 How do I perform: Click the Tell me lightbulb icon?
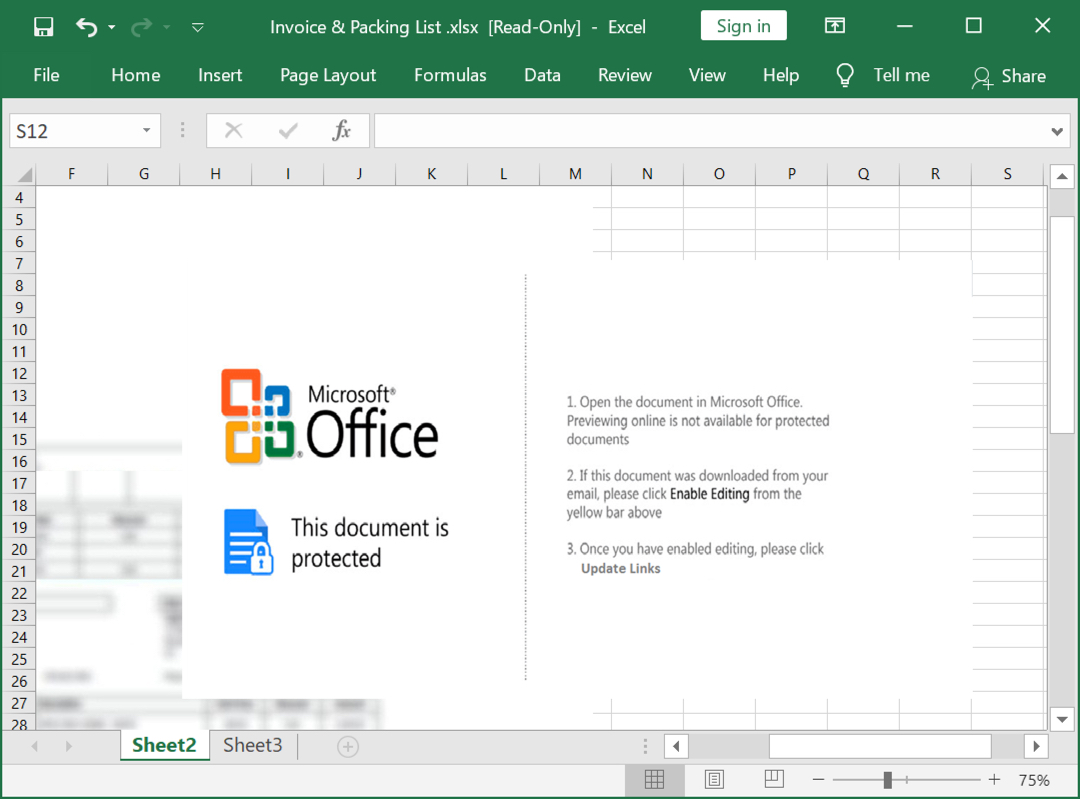(845, 75)
